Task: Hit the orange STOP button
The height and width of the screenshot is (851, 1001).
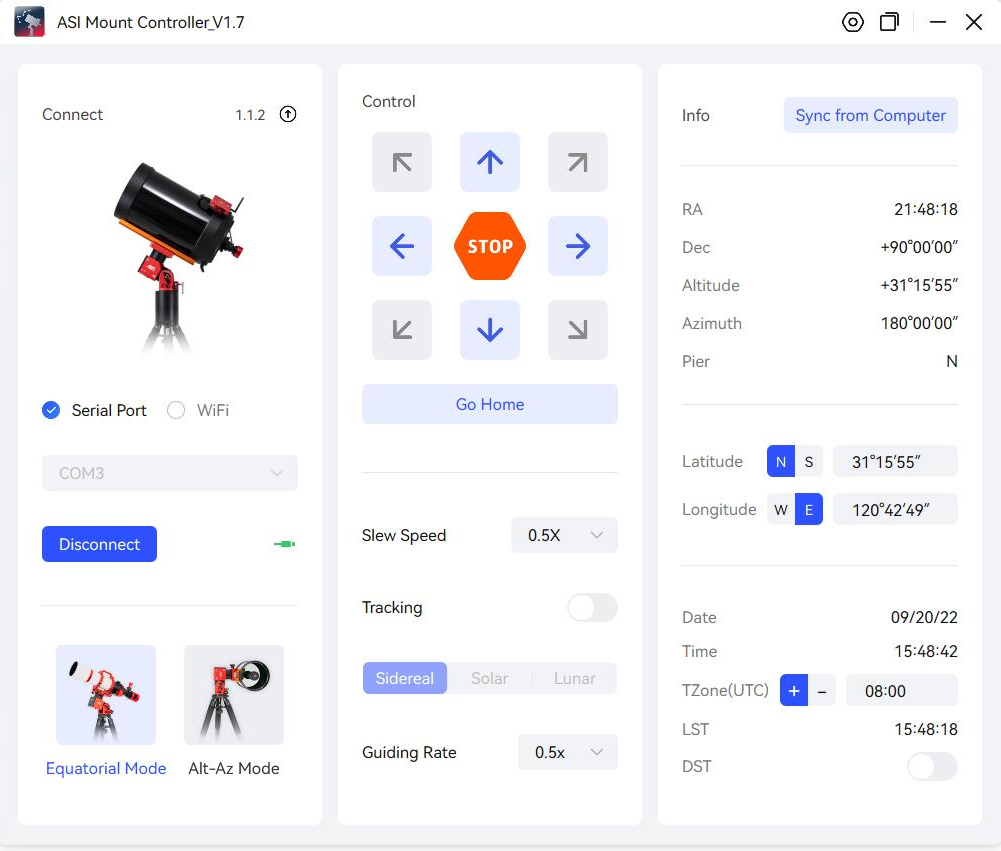Action: pyautogui.click(x=490, y=246)
